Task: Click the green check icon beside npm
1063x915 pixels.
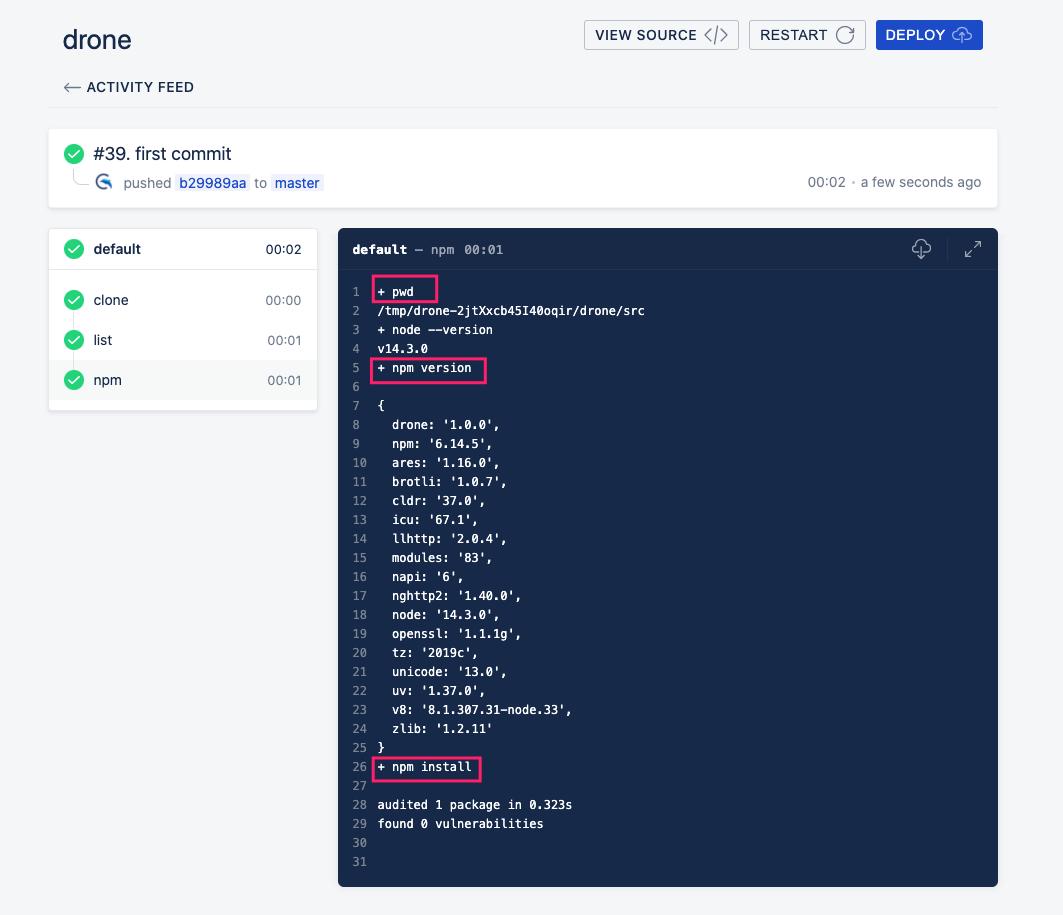Action: click(x=74, y=380)
